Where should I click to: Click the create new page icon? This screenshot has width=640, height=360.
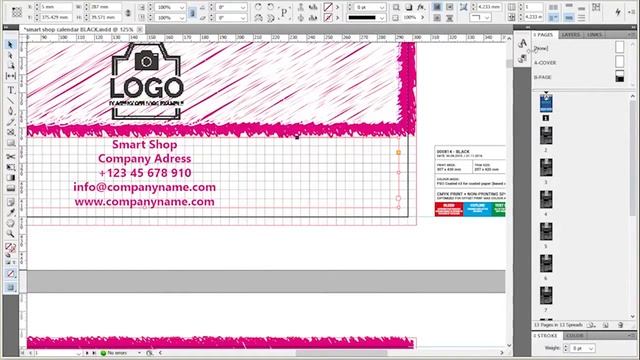pyautogui.click(x=606, y=325)
